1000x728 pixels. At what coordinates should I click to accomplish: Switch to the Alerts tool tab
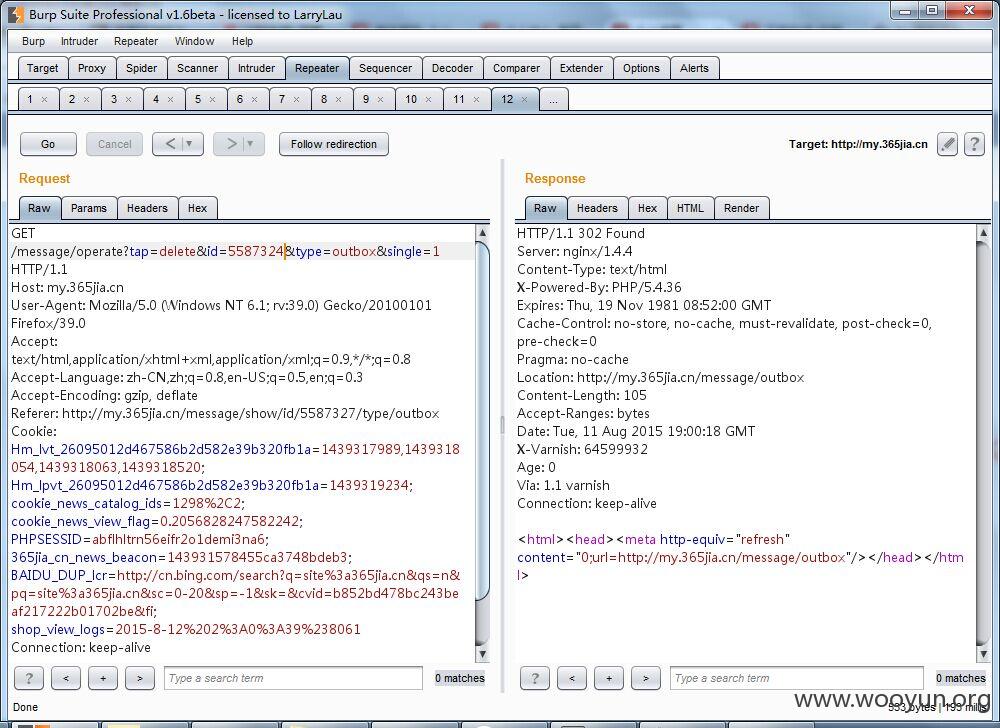click(x=695, y=68)
